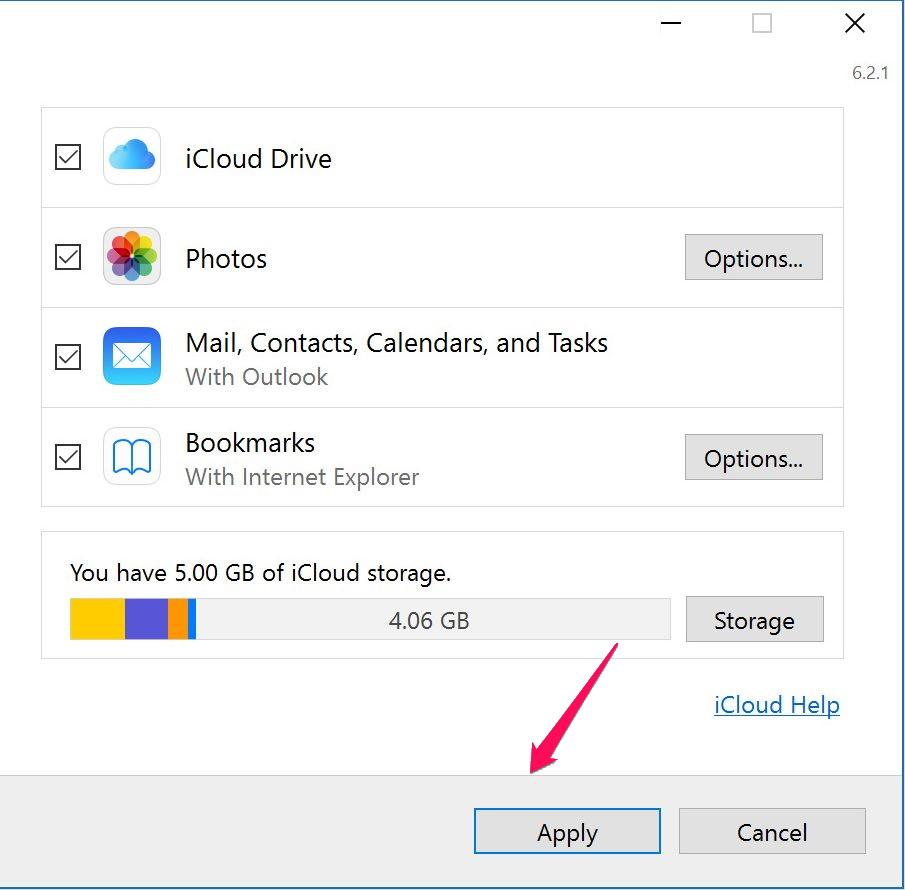
Task: Disable Mail, Contacts, Calendars, and Tasks checkbox
Action: [68, 357]
